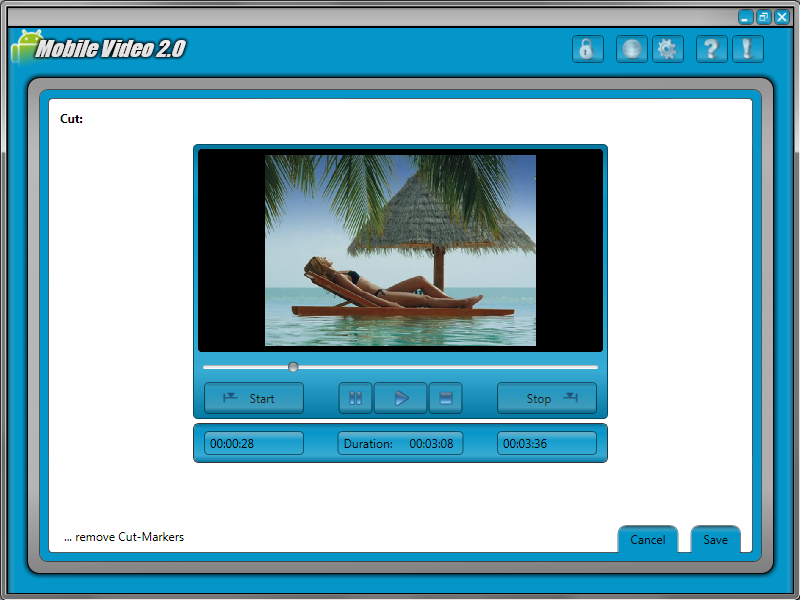Open help via the question mark icon
The width and height of the screenshot is (800, 600).
(x=710, y=49)
